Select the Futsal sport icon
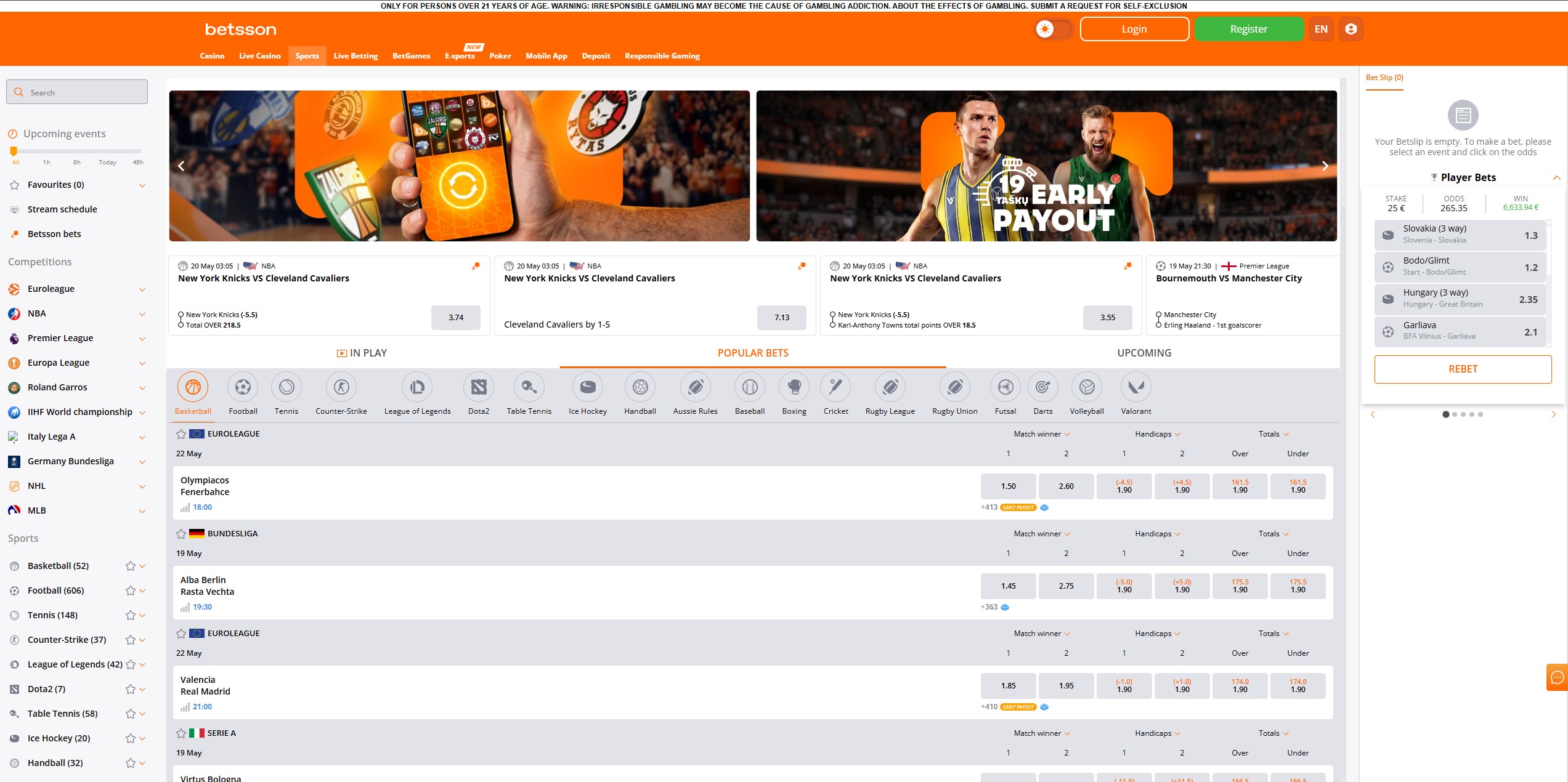 coord(1005,387)
